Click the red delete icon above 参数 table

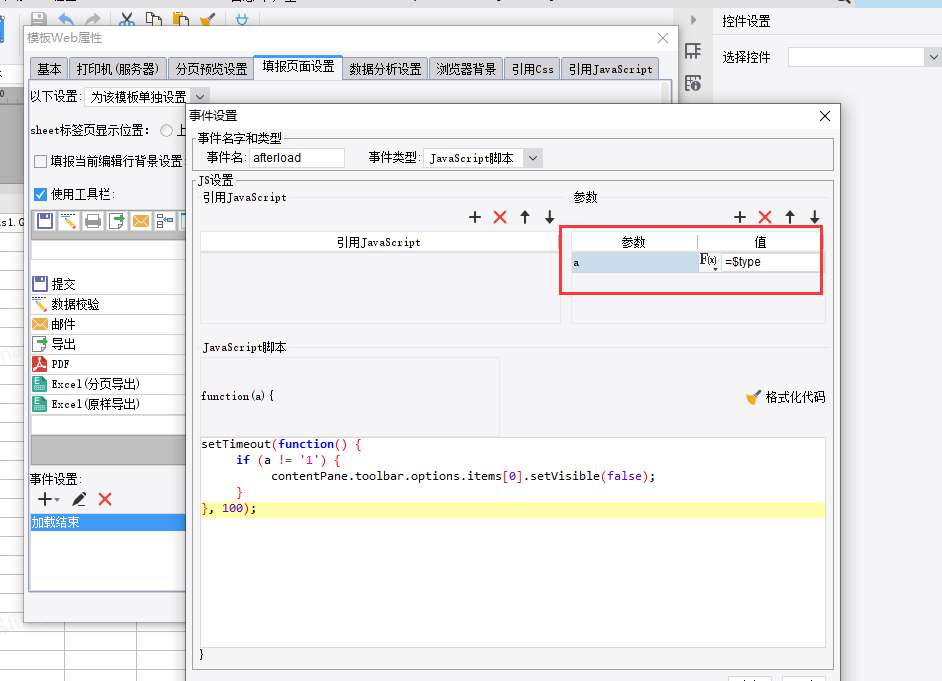pyautogui.click(x=765, y=217)
